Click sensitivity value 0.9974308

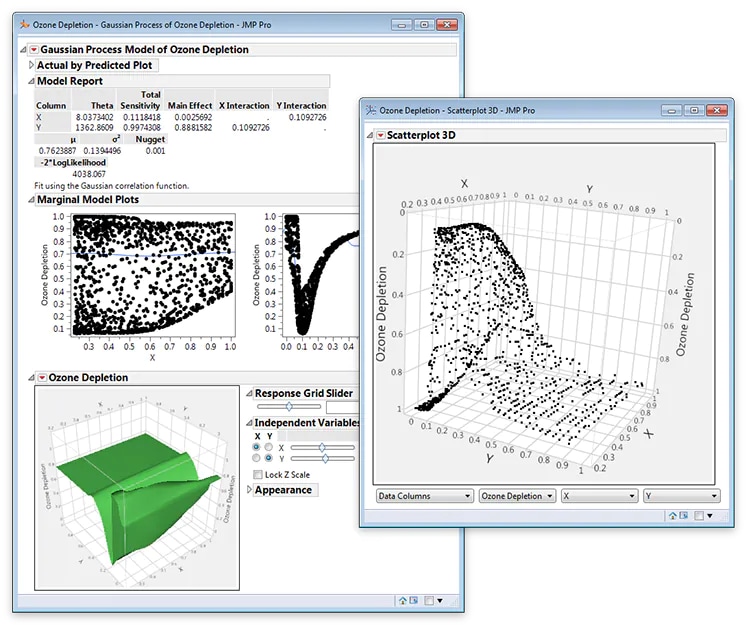click(x=141, y=128)
